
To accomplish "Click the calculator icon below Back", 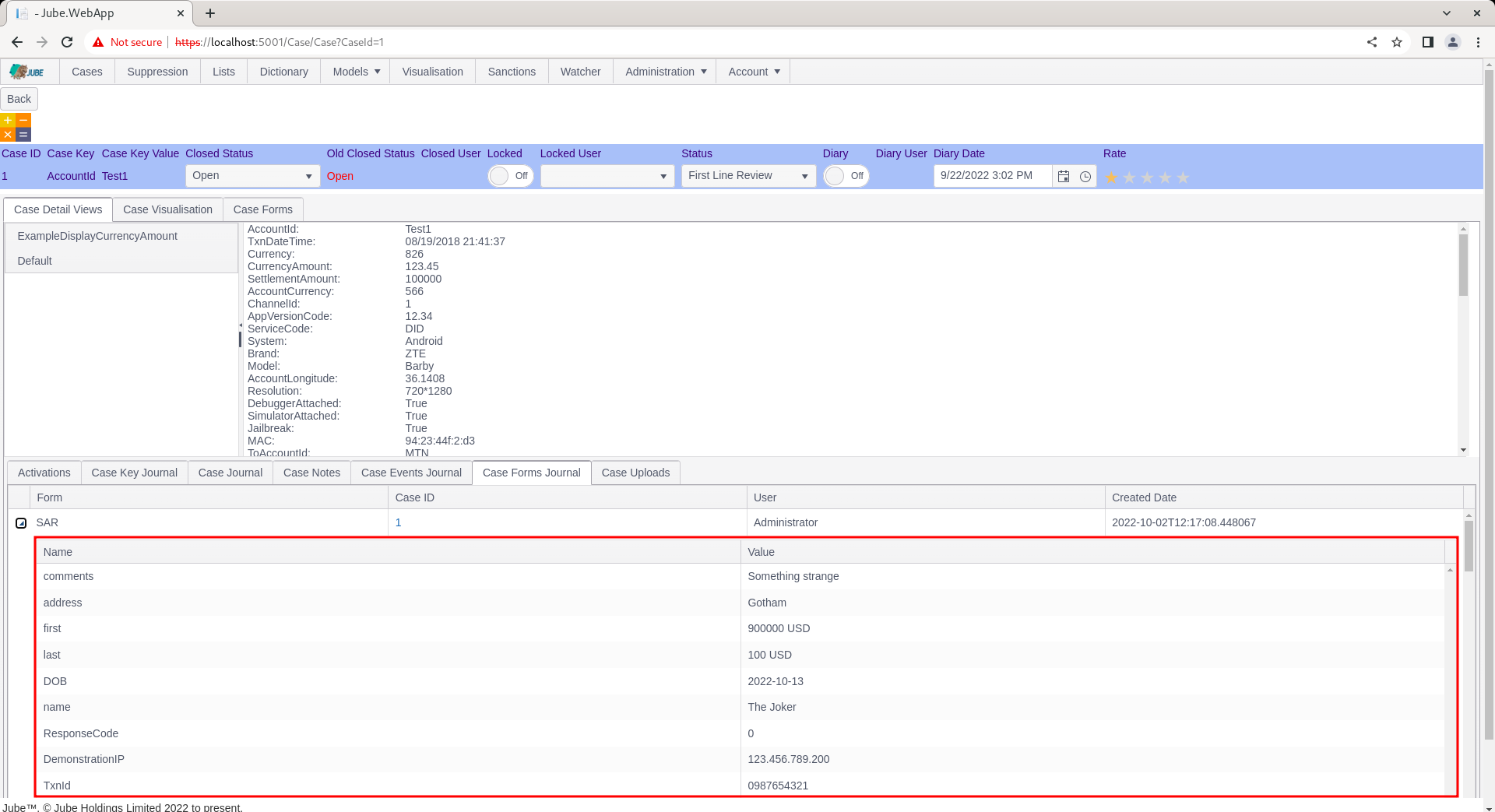I will [16, 128].
